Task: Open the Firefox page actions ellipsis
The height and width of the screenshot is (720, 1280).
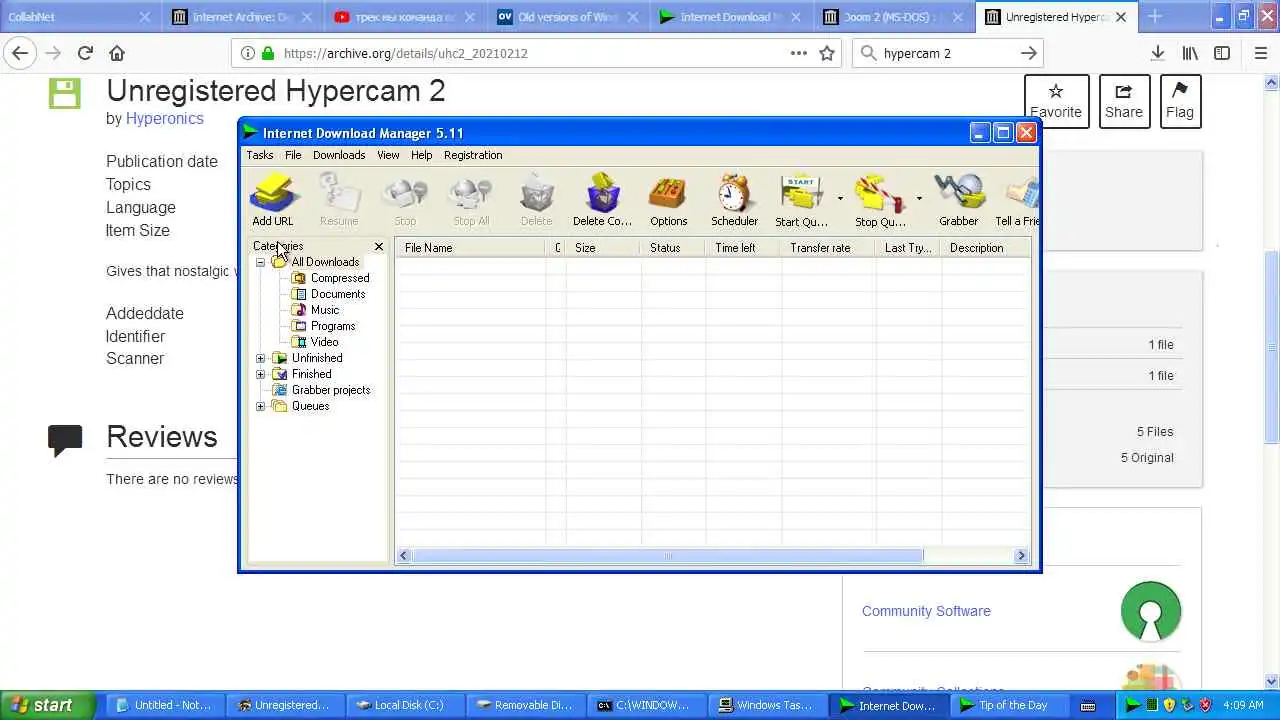Action: [x=799, y=53]
